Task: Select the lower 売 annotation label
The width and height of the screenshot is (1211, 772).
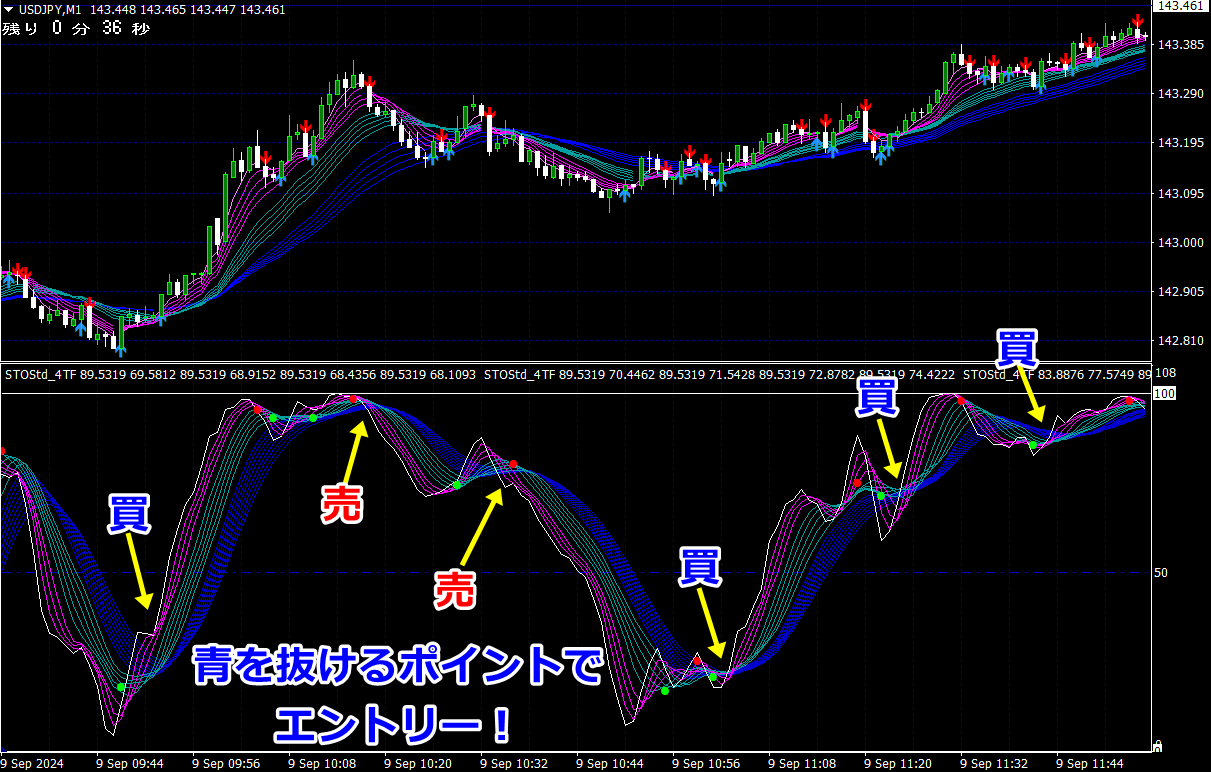Action: point(454,591)
